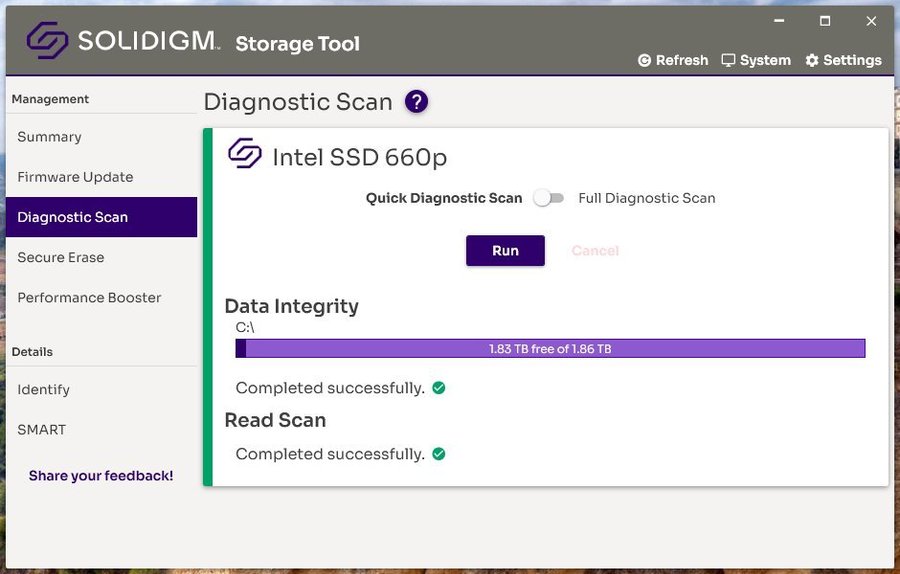Select the Quick Diagnostic Scan label

point(444,198)
